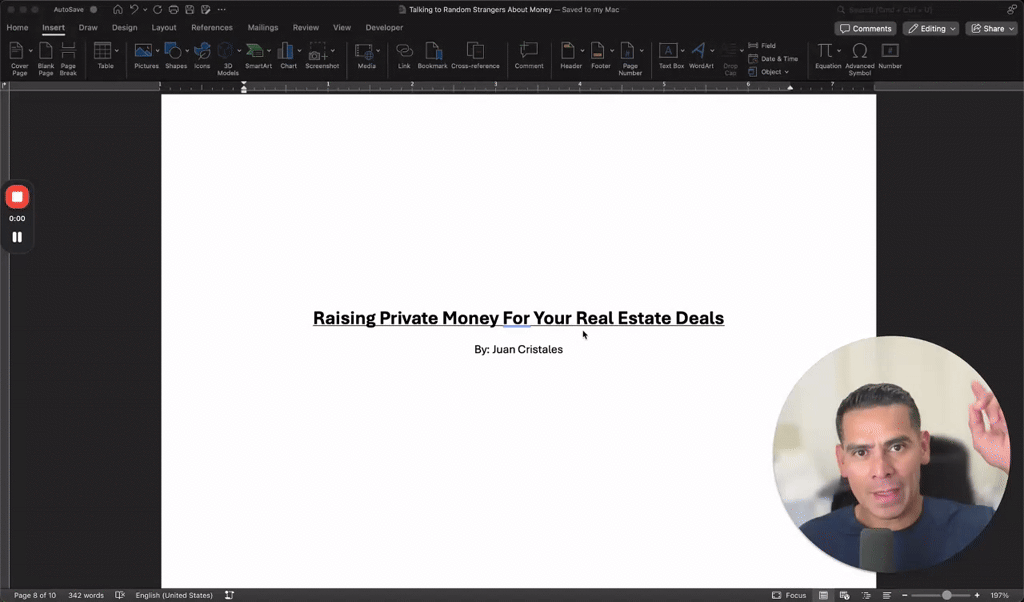Open the Layout tab
This screenshot has height=602, width=1024.
[164, 28]
